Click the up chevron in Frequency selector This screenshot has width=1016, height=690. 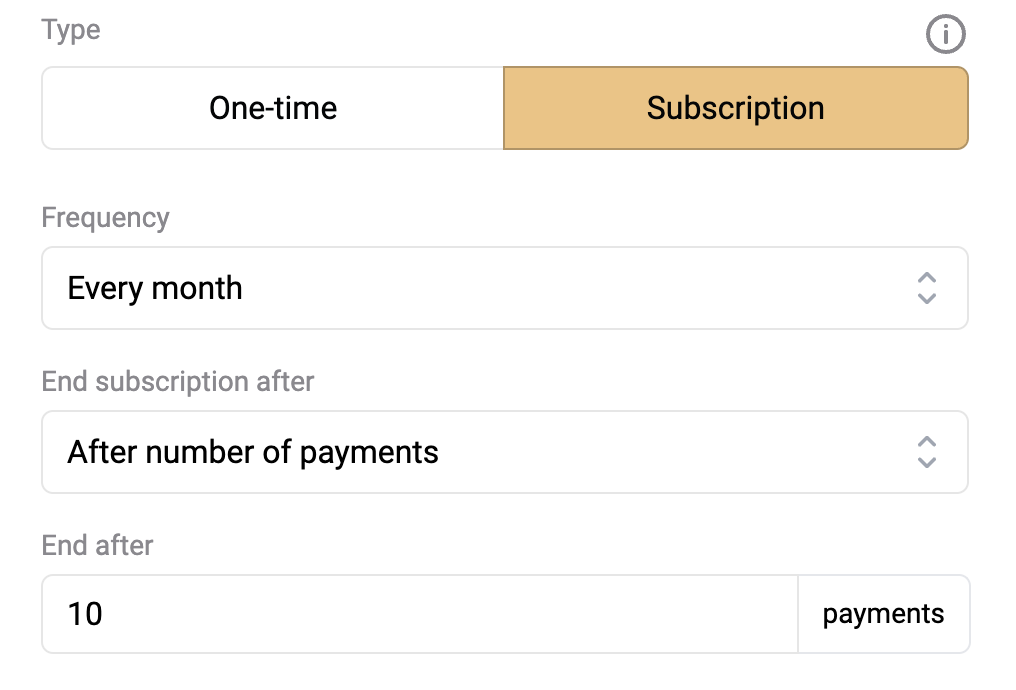pyautogui.click(x=927, y=277)
